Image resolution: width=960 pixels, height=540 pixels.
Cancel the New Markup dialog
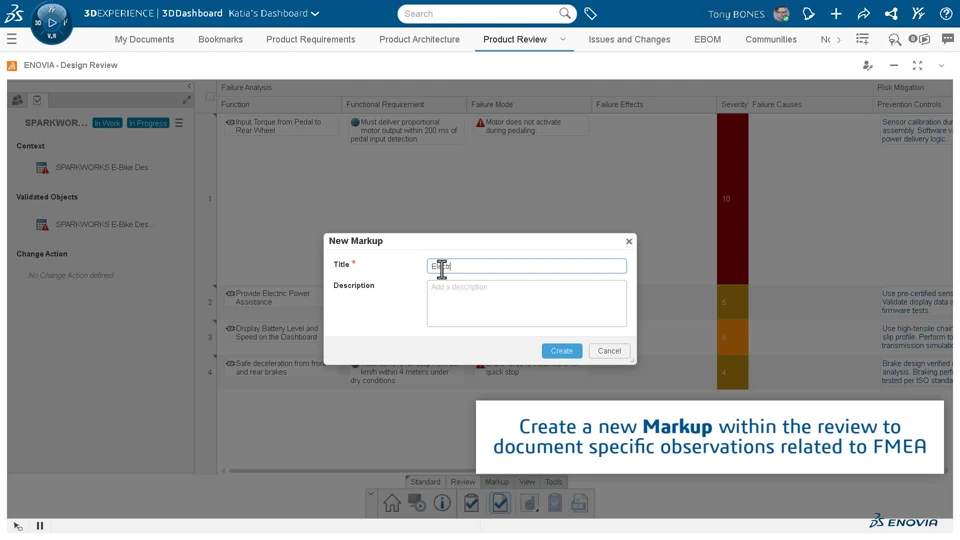609,351
